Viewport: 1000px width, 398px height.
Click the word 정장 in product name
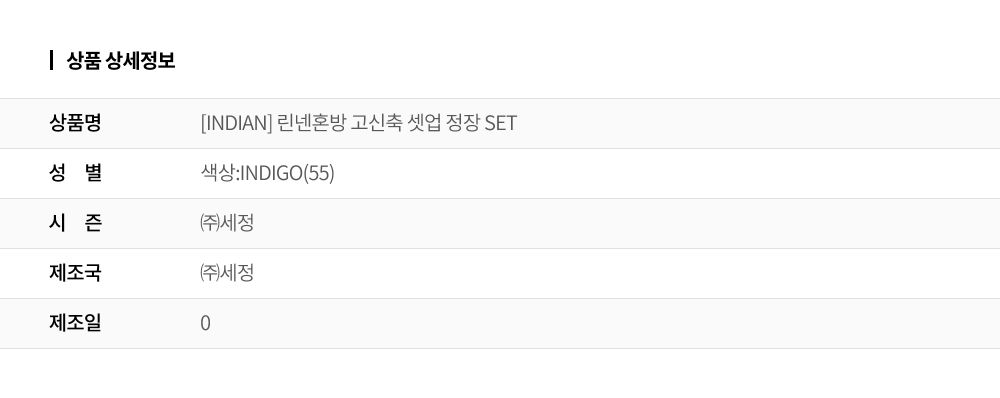coord(464,122)
